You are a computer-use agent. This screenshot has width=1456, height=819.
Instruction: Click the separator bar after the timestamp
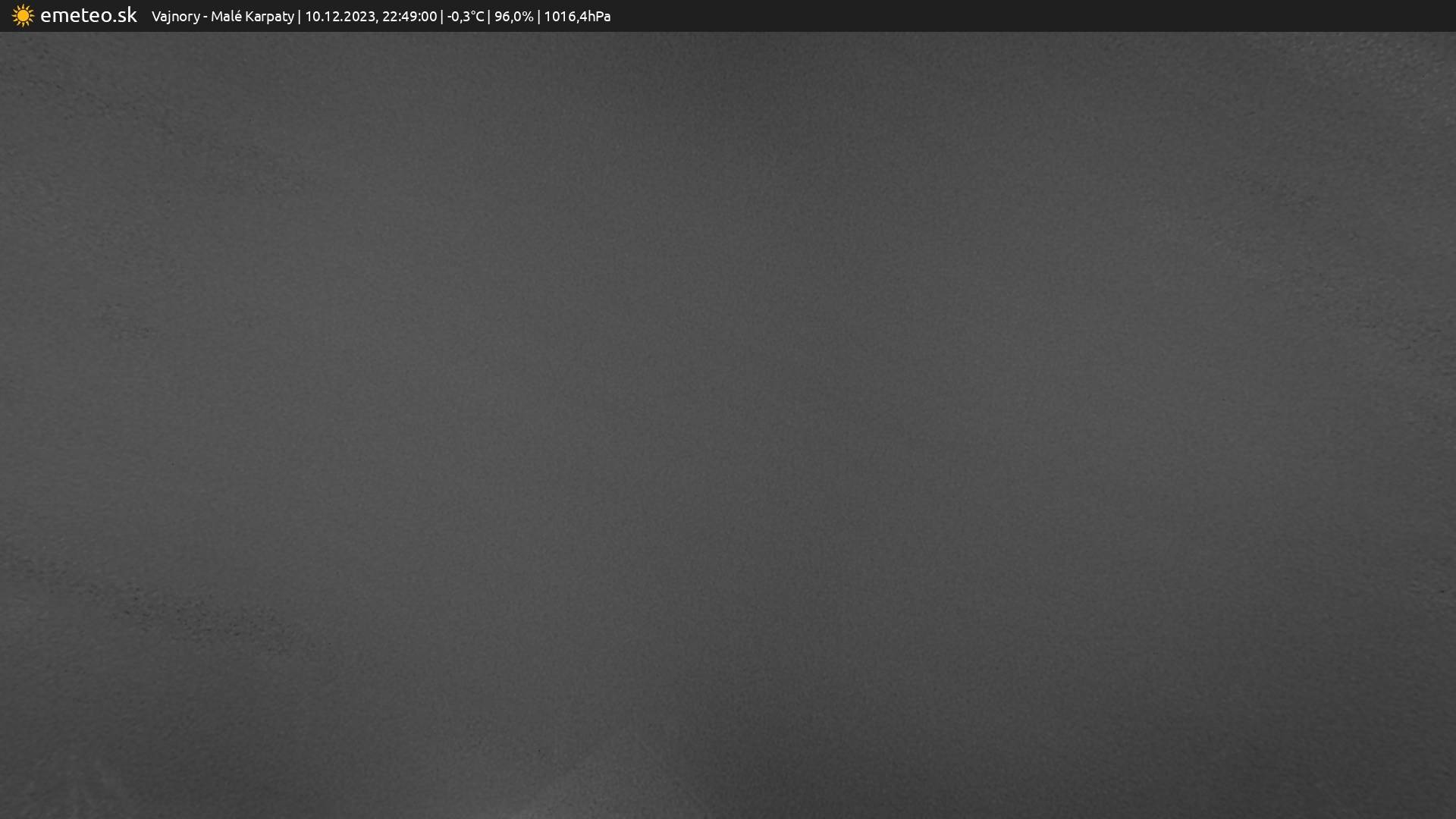tap(442, 17)
